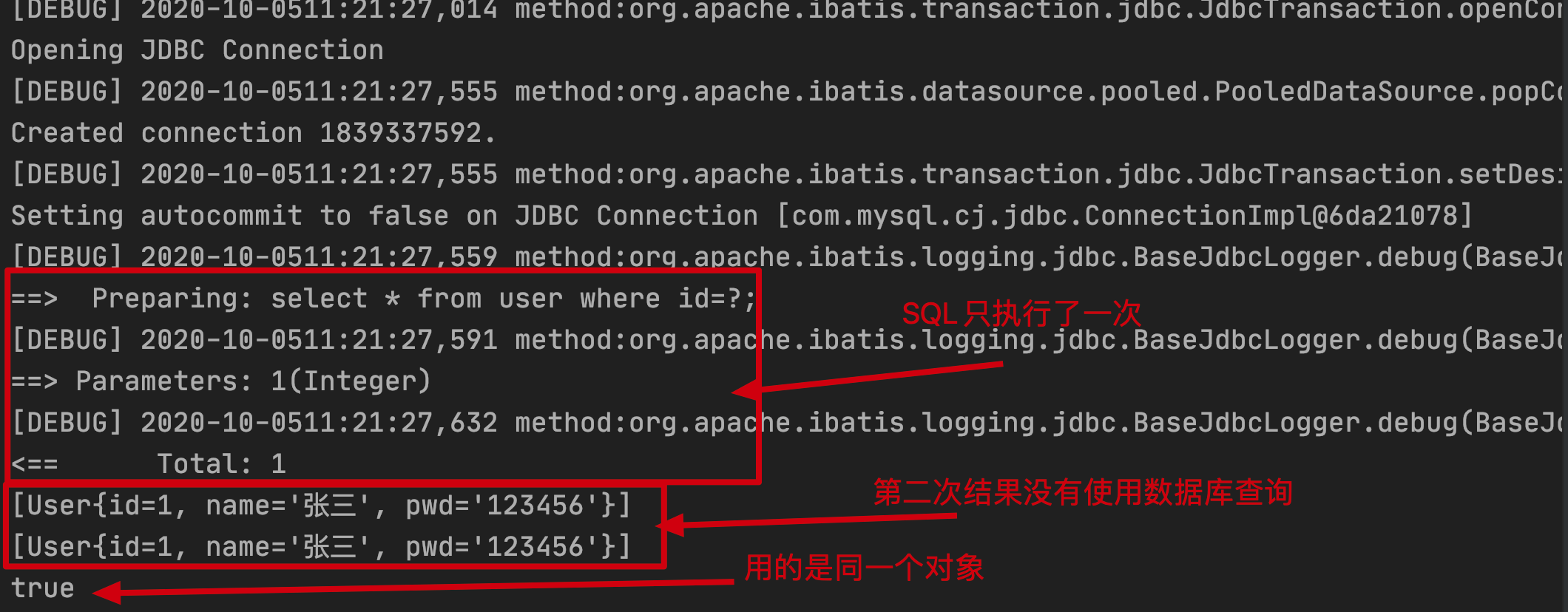The image size is (1568, 612).
Task: Click the JdbcTransaction.openConnection line at the top
Action: pyautogui.click(x=789, y=10)
